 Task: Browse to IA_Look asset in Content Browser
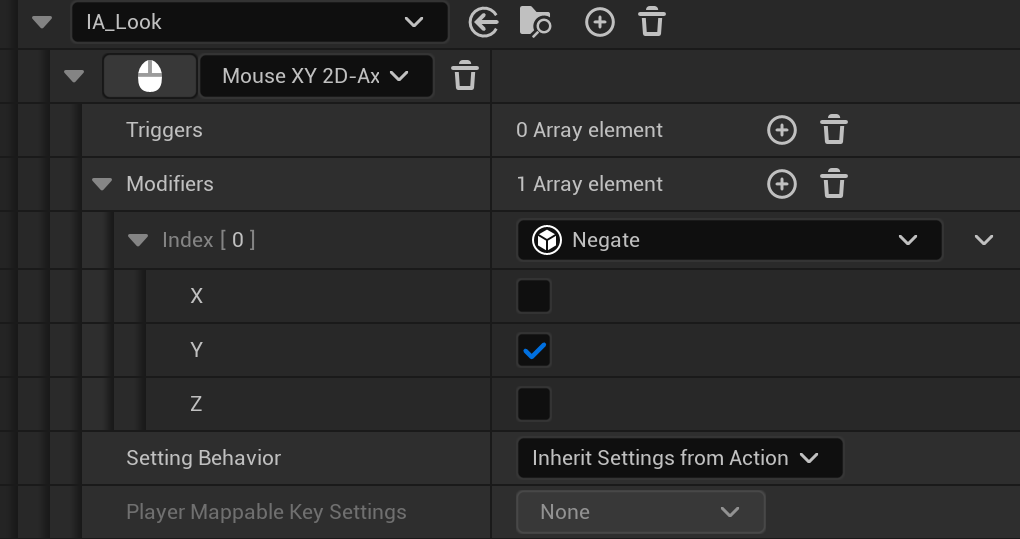535,22
